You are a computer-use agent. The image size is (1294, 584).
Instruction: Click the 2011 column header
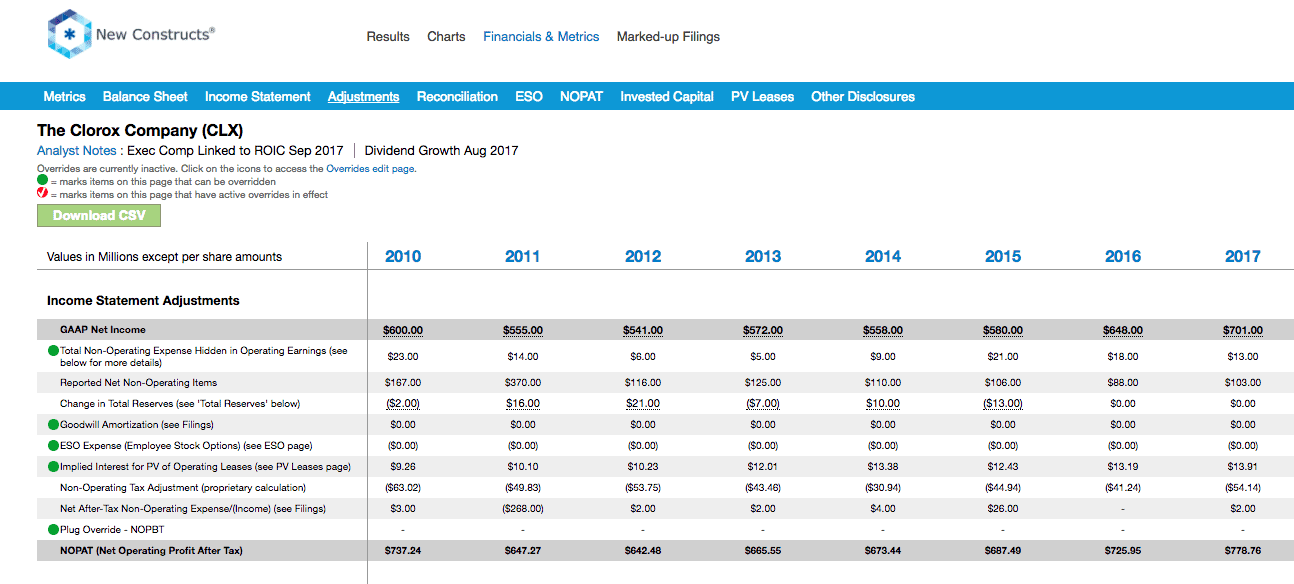coord(523,257)
